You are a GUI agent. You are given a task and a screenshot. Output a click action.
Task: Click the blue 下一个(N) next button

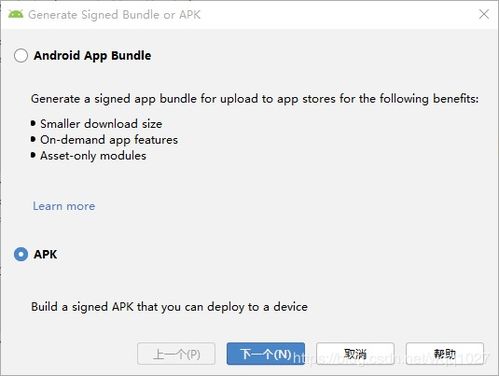(x=266, y=354)
